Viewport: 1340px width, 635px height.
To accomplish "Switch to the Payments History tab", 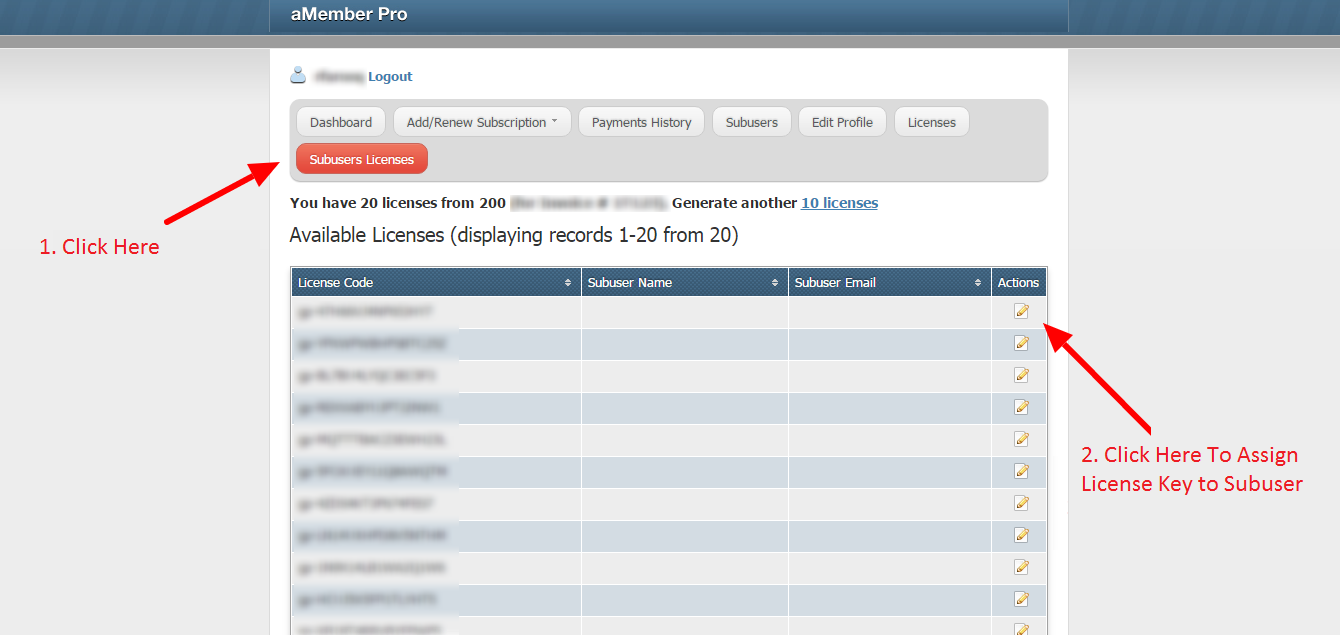I will coord(641,121).
